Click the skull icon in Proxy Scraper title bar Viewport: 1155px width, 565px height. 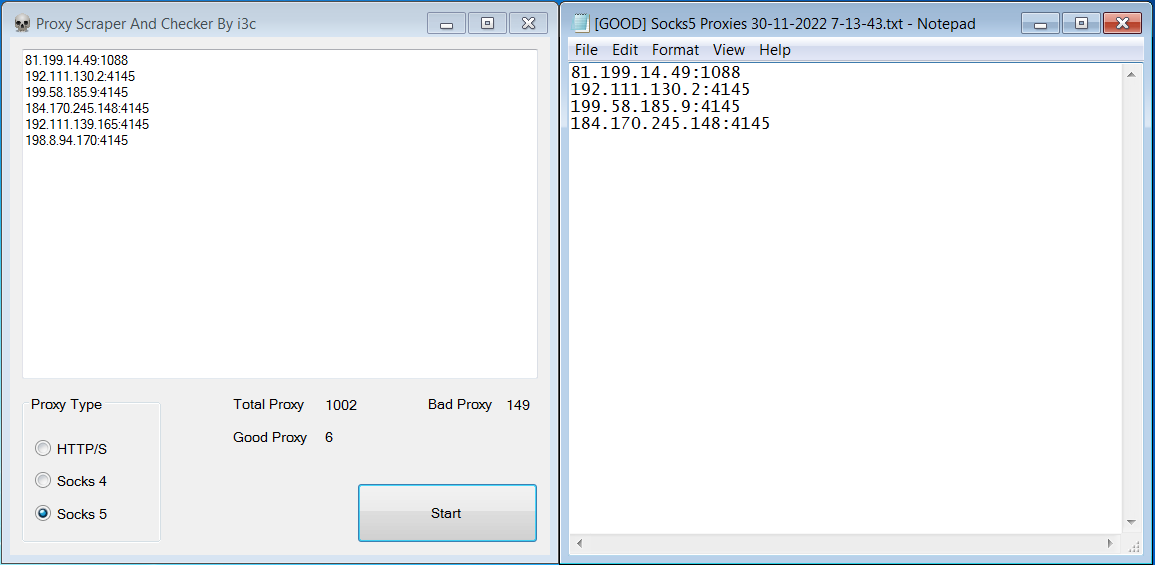coord(21,23)
